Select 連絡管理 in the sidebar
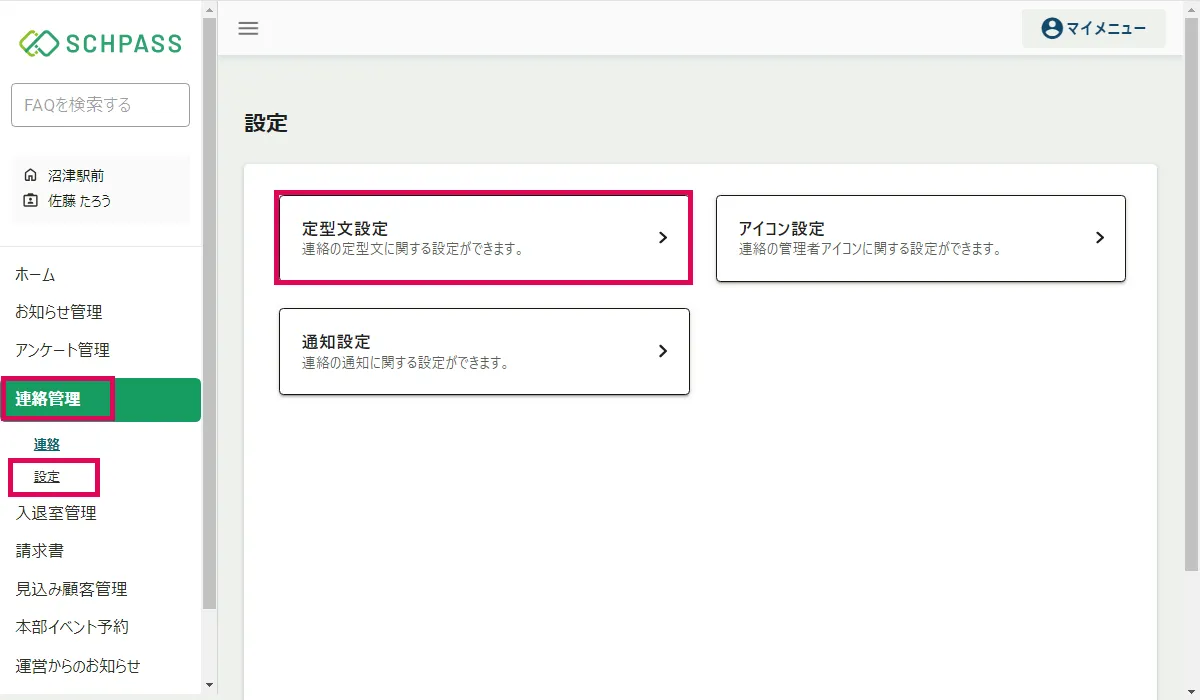Viewport: 1200px width, 700px height. coord(100,400)
